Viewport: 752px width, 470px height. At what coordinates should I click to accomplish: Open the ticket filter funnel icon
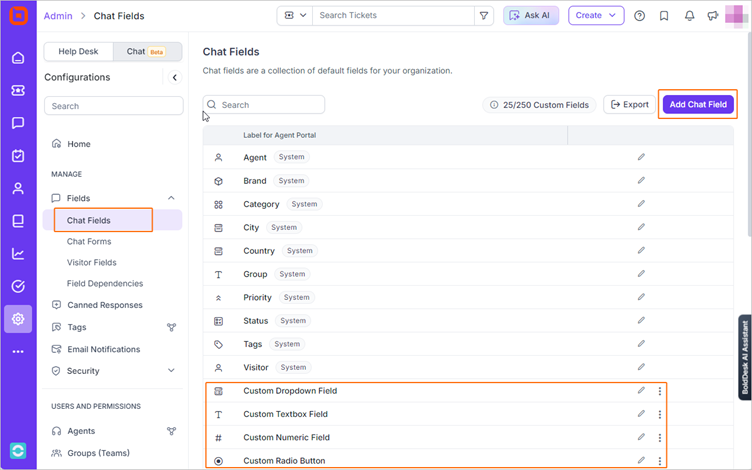pos(484,16)
